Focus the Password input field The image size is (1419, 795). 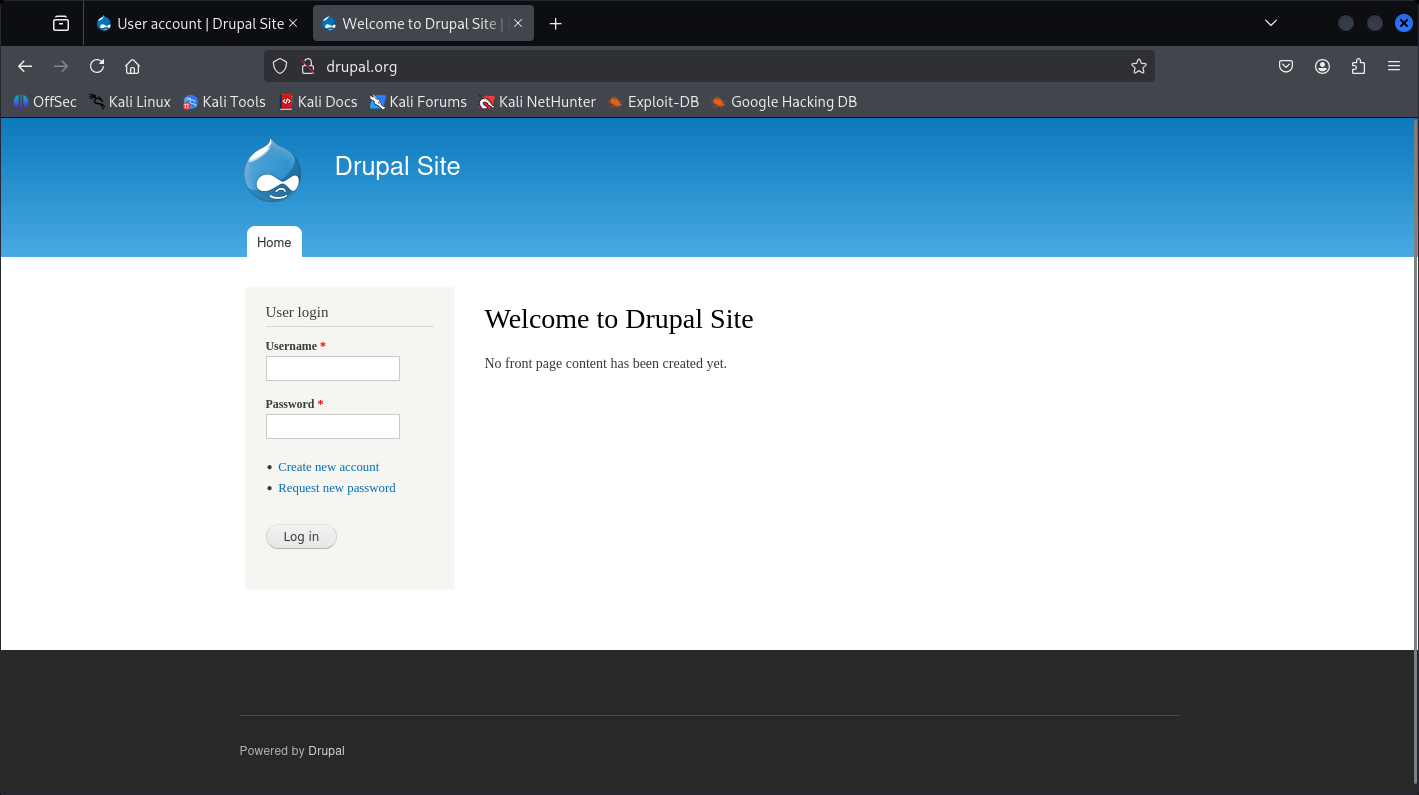point(332,426)
